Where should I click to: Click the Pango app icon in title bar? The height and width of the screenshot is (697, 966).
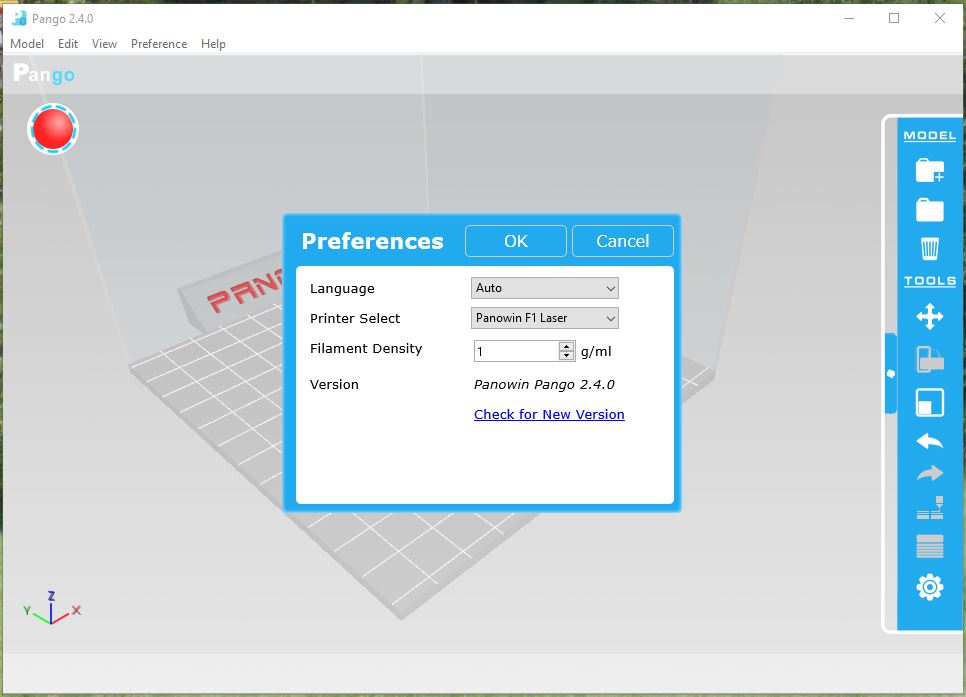(x=19, y=18)
